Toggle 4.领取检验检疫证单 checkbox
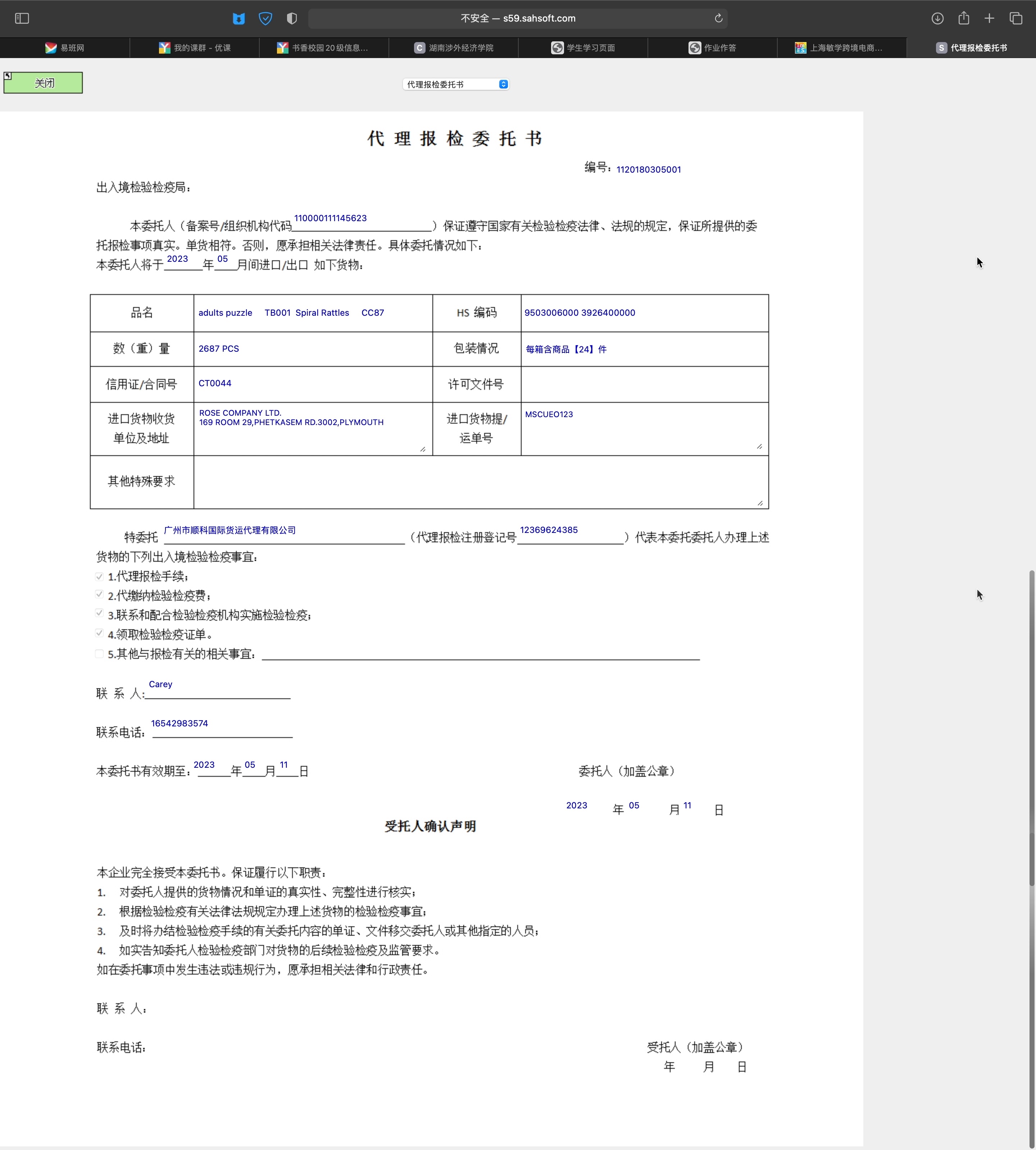 (99, 633)
